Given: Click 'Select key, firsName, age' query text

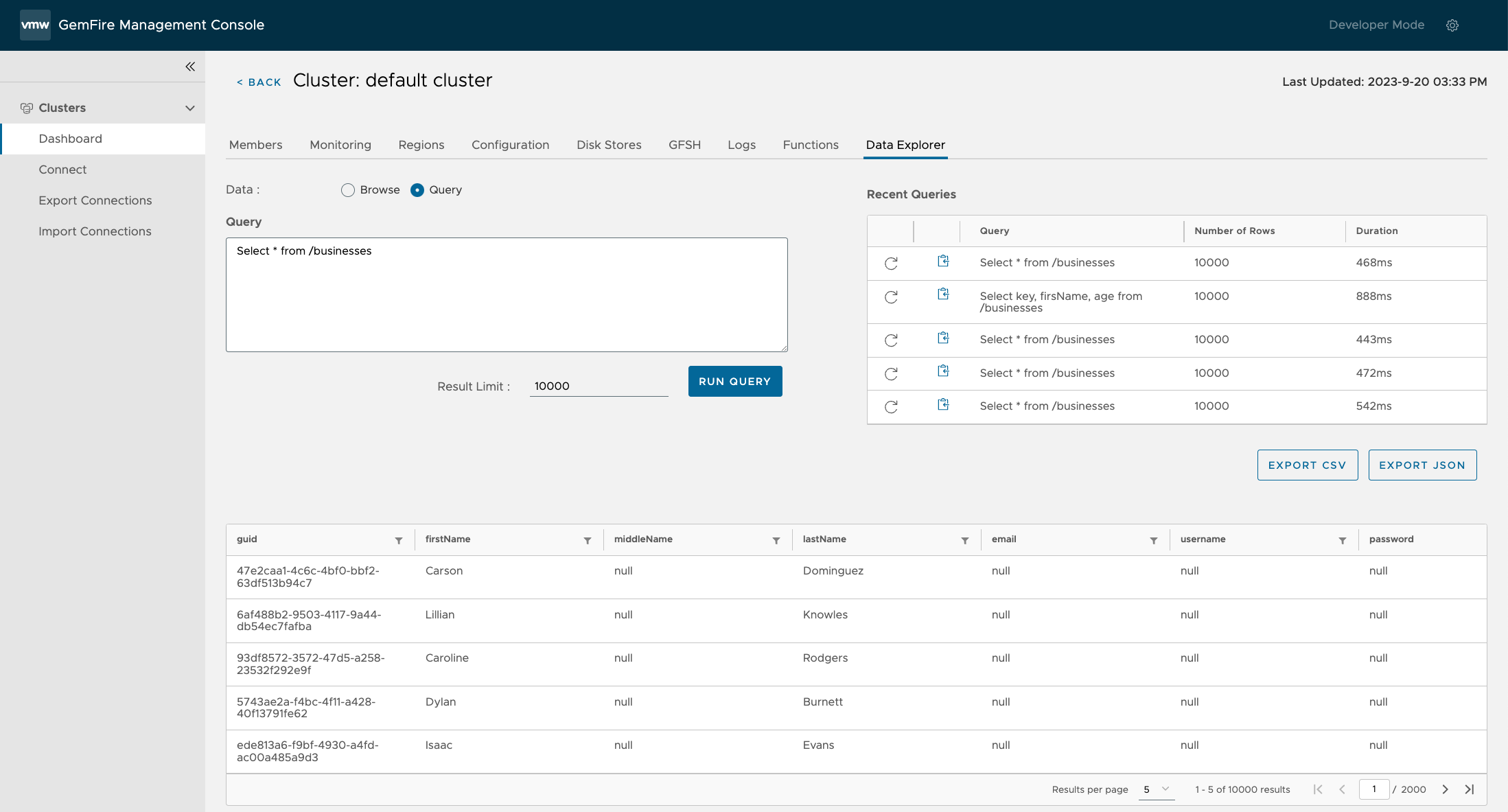Looking at the screenshot, I should [x=1060, y=302].
